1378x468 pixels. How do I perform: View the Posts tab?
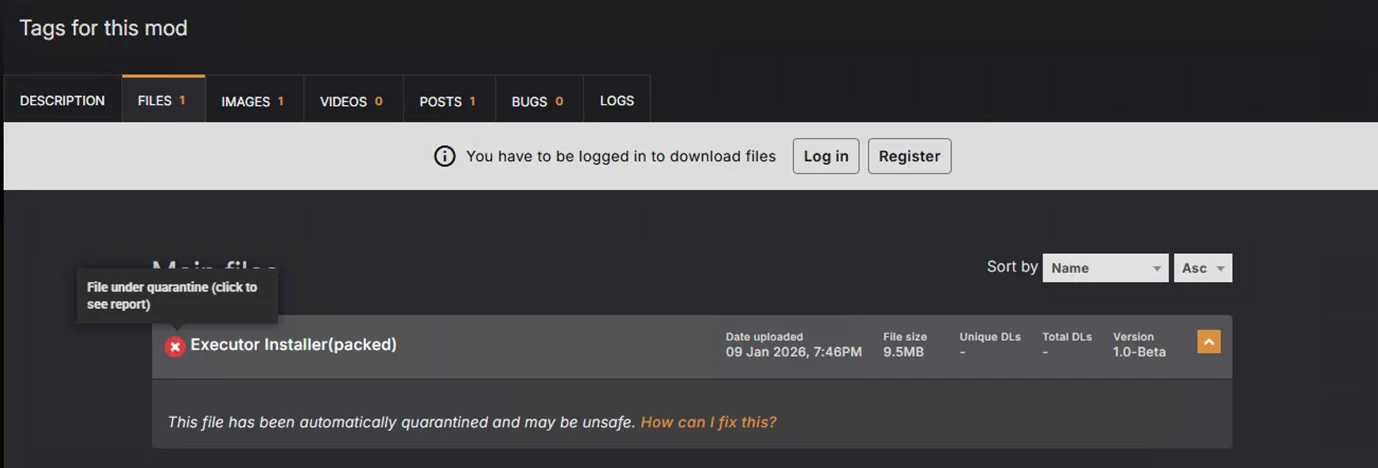pos(447,101)
